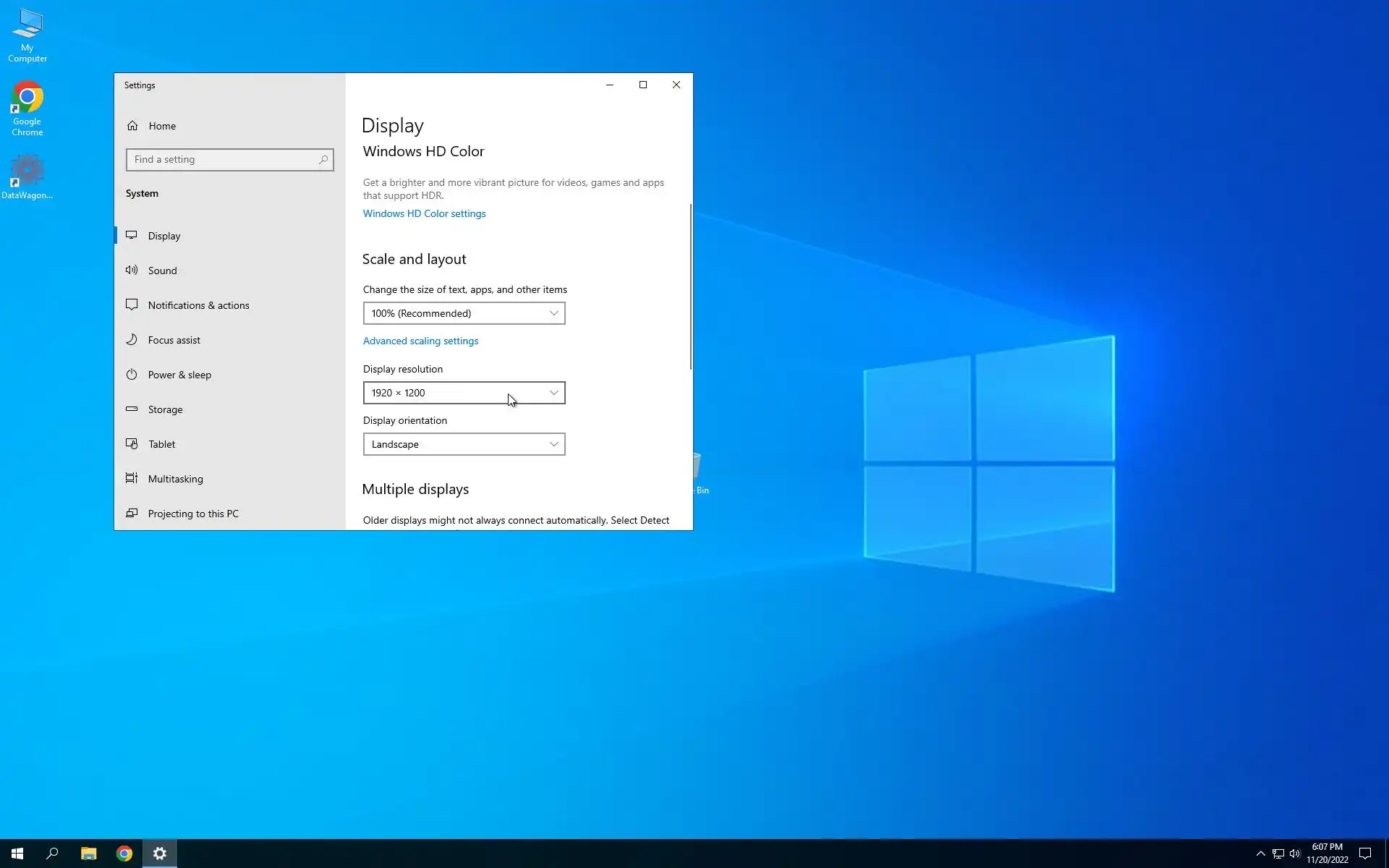The image size is (1389, 868).
Task: Click the Projecting to this PC icon
Action: [x=132, y=514]
